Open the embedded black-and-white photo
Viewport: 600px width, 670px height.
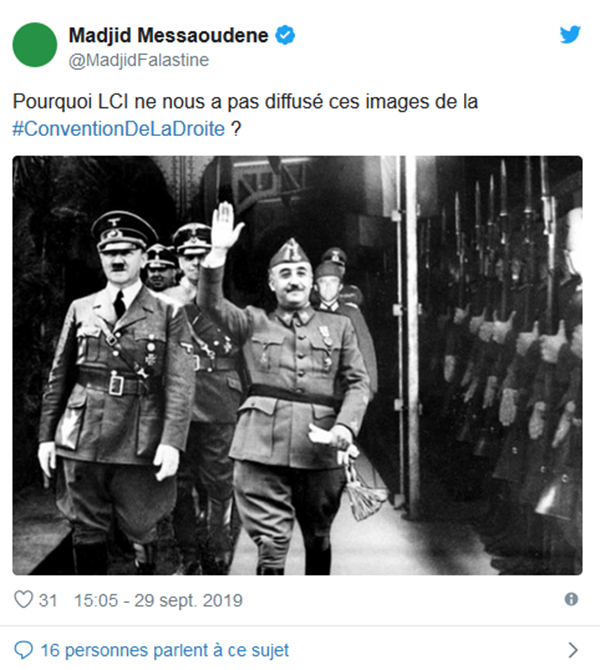[297, 365]
